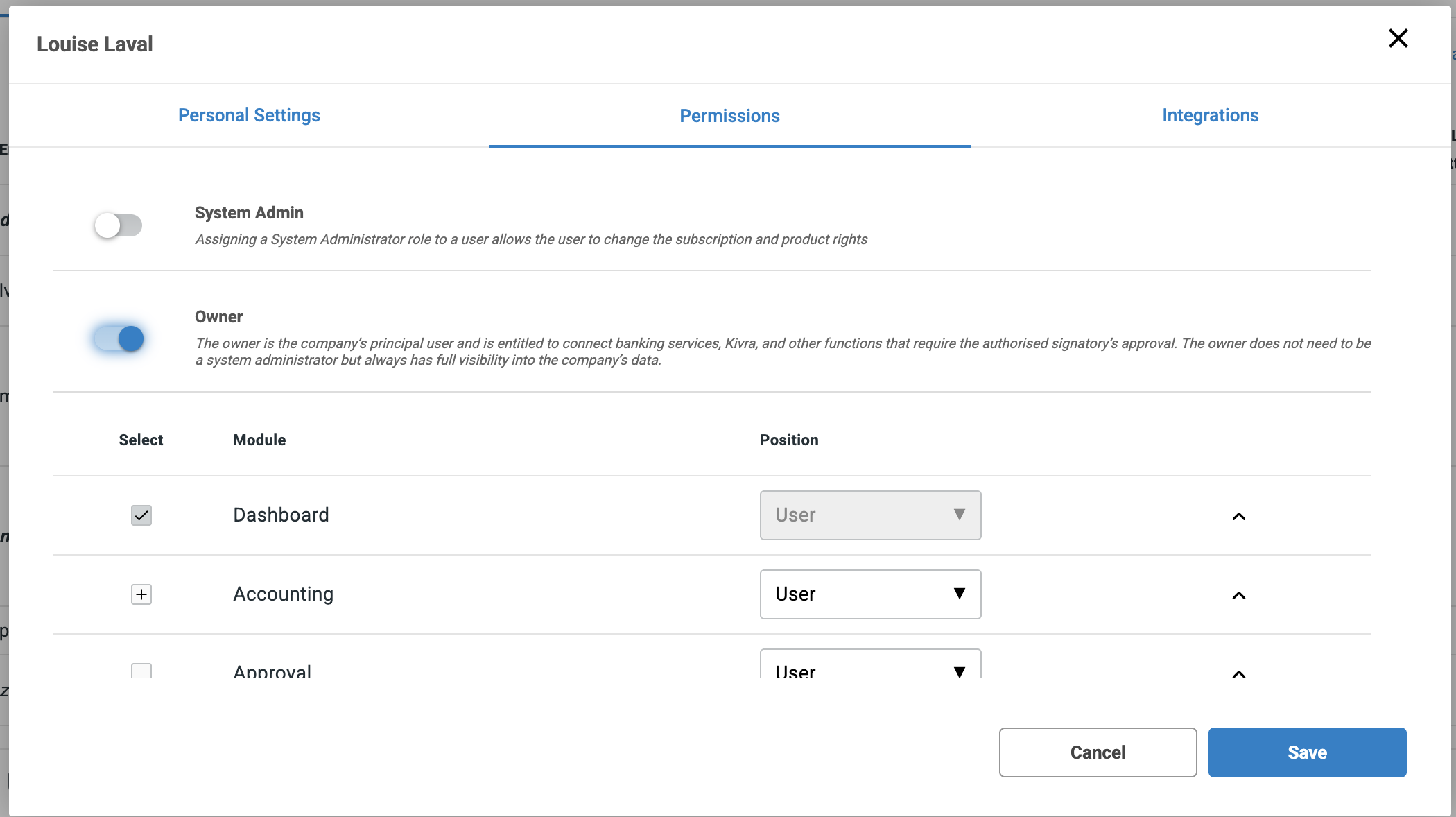Switch to the Personal Settings tab
Screen dimensions: 1456x817
(x=249, y=115)
